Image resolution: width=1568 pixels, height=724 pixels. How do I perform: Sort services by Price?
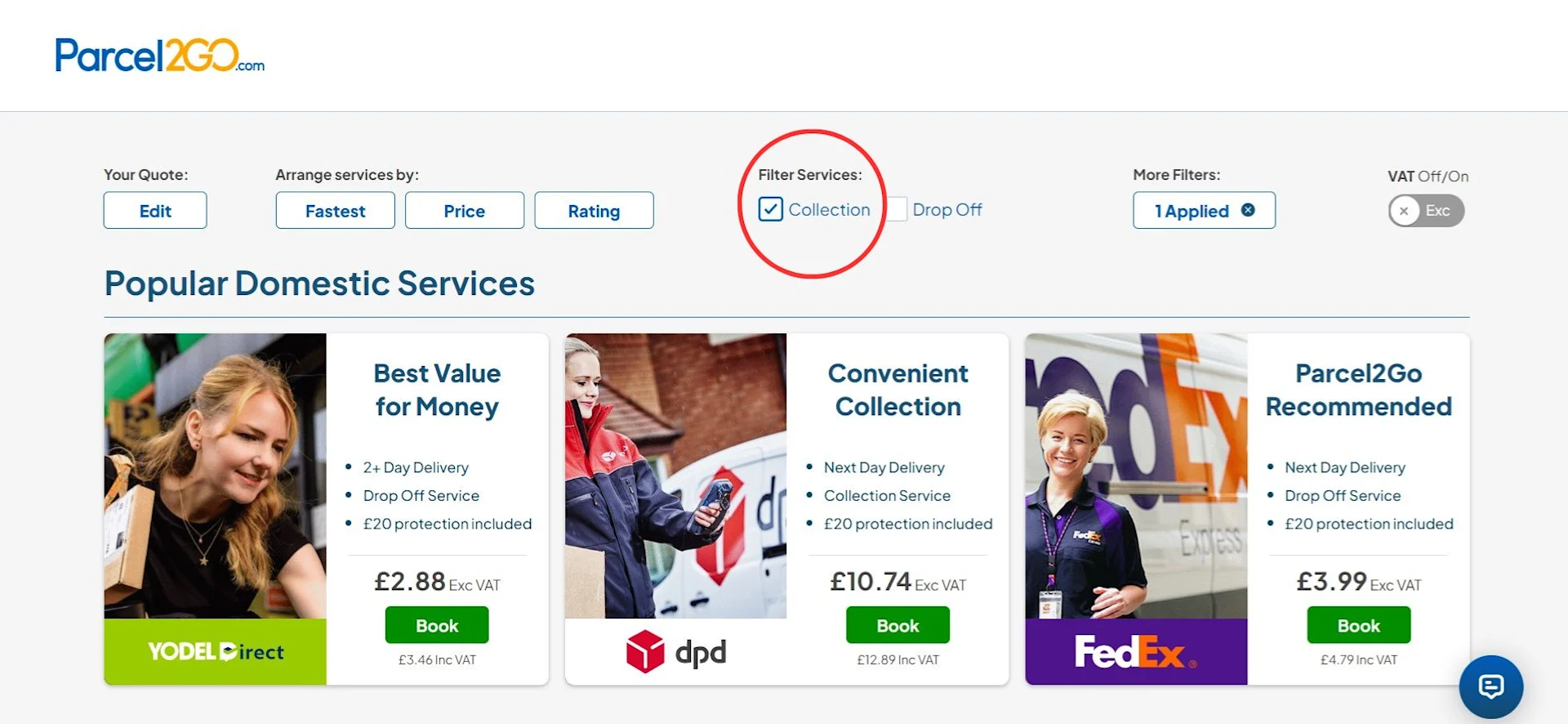[464, 210]
